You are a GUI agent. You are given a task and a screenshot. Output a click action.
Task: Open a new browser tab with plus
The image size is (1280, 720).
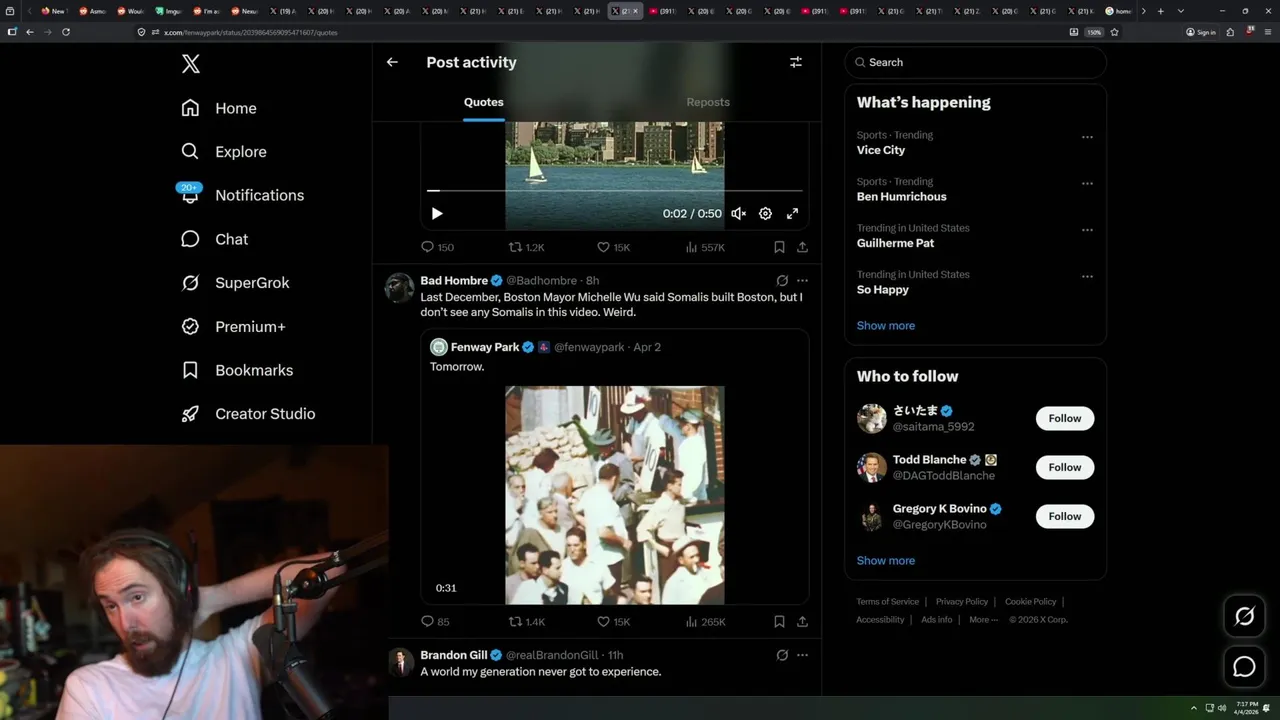click(1160, 11)
